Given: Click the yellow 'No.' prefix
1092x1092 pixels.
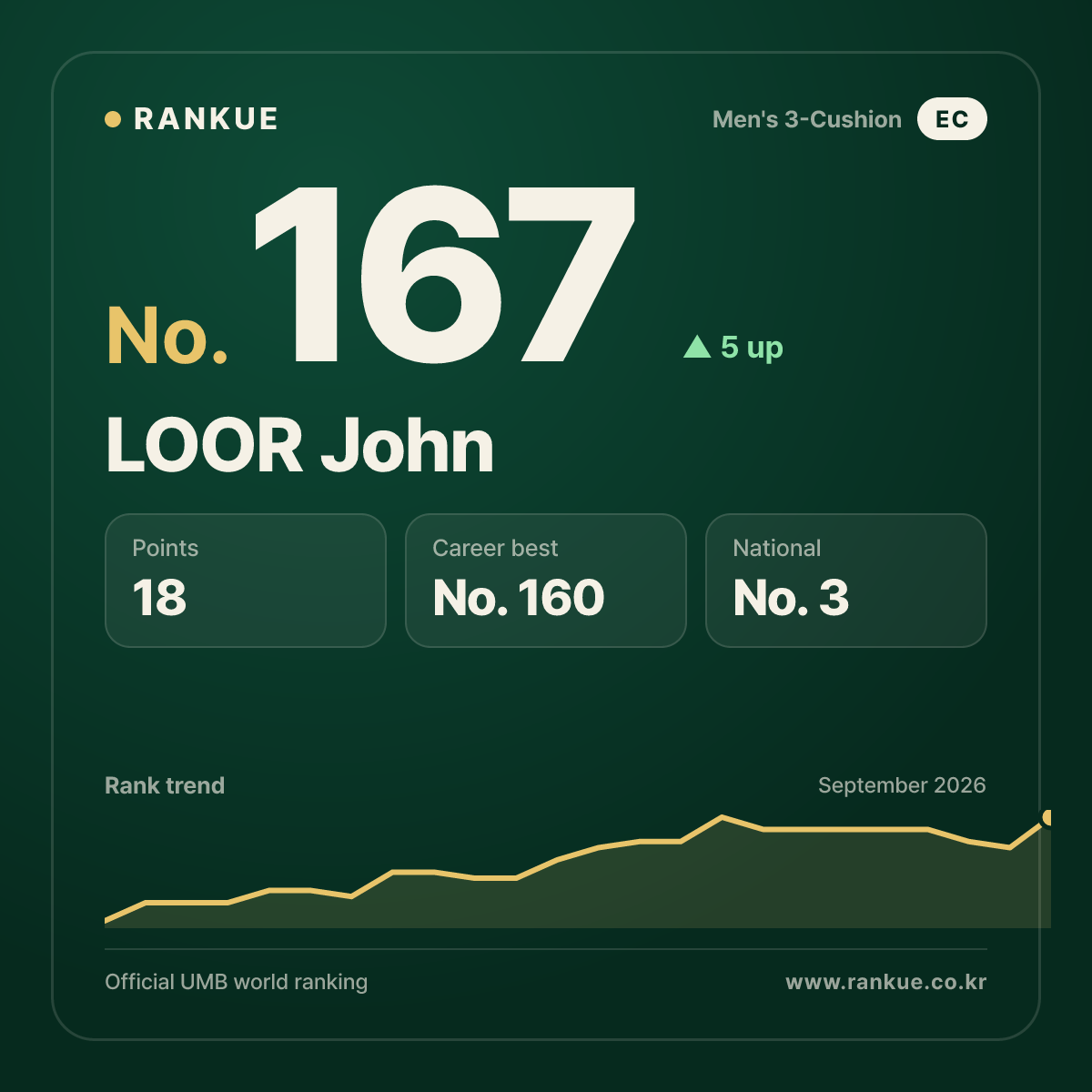Looking at the screenshot, I should coord(167,336).
